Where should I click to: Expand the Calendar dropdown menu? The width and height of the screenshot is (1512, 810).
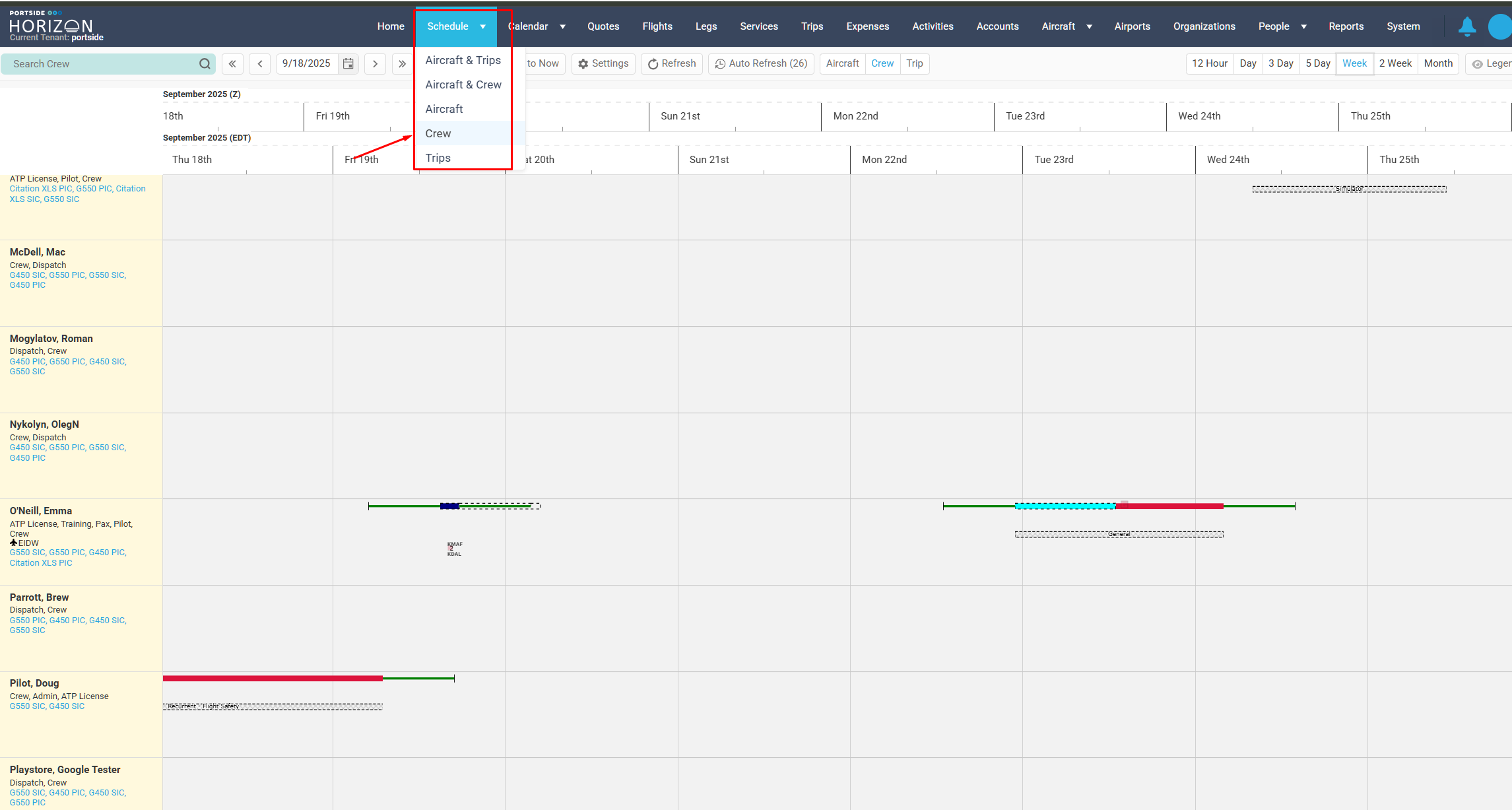pyautogui.click(x=562, y=27)
